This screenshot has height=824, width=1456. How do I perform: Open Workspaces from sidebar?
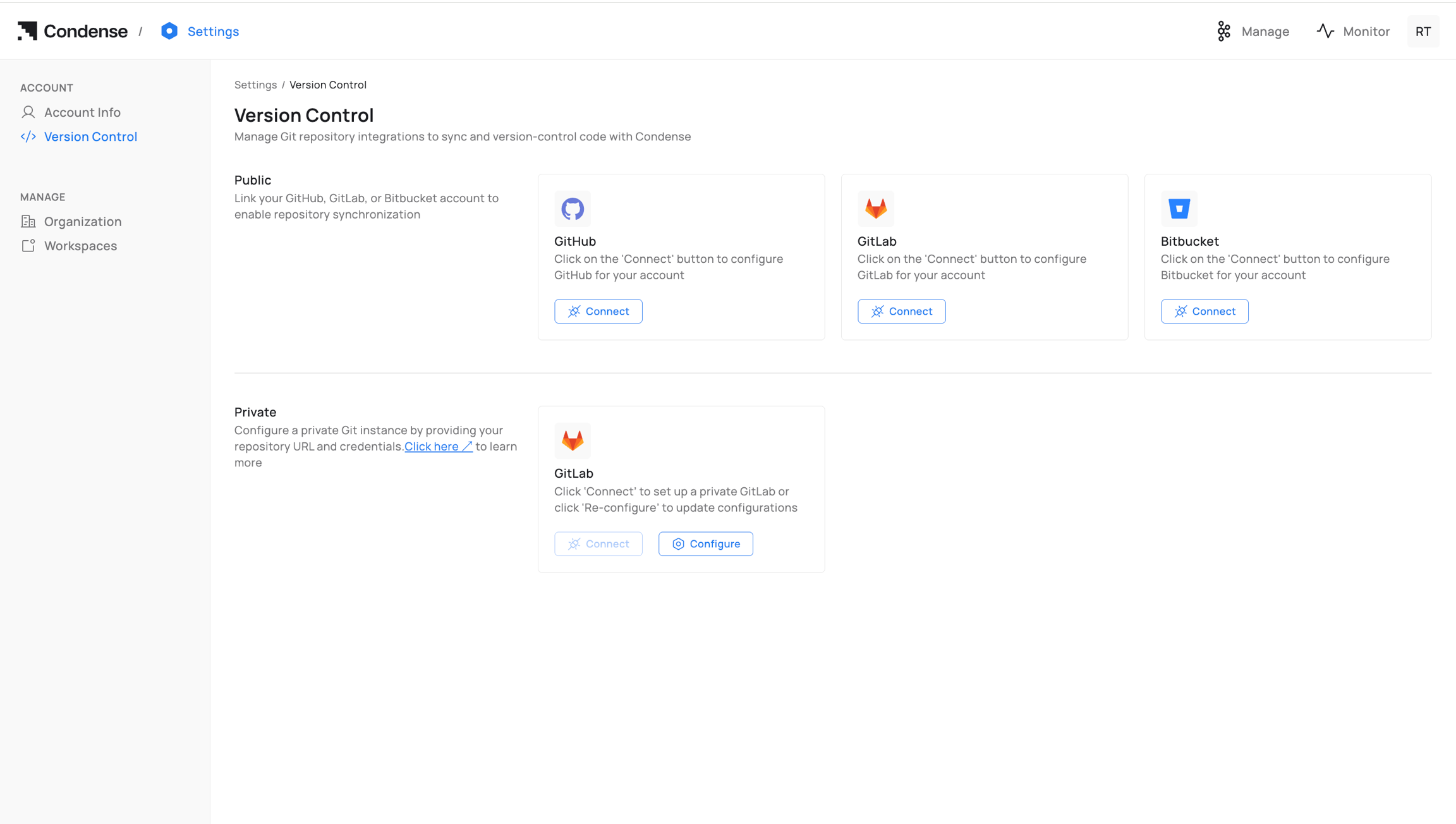pos(80,246)
